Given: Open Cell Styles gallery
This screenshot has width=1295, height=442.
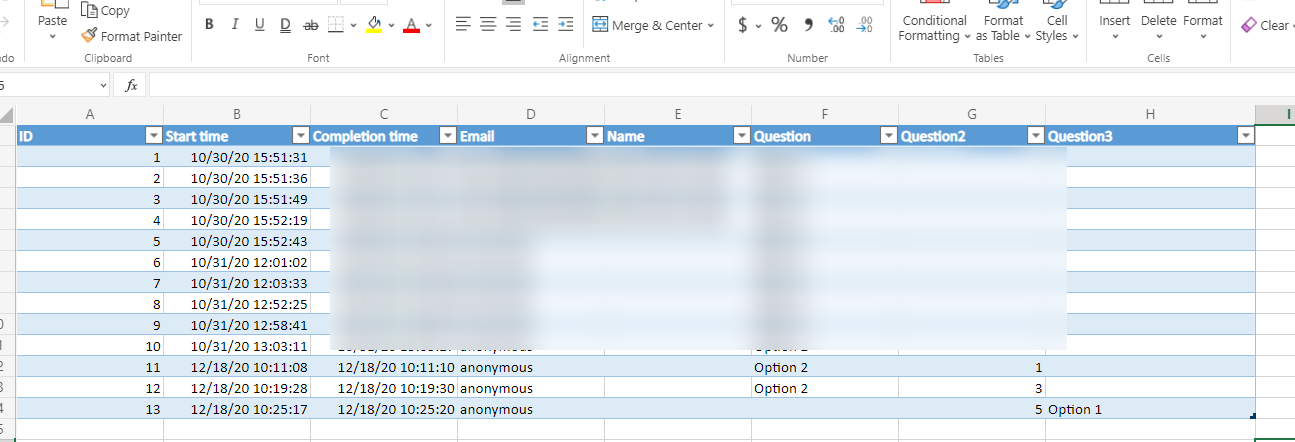Looking at the screenshot, I should click(x=1057, y=23).
